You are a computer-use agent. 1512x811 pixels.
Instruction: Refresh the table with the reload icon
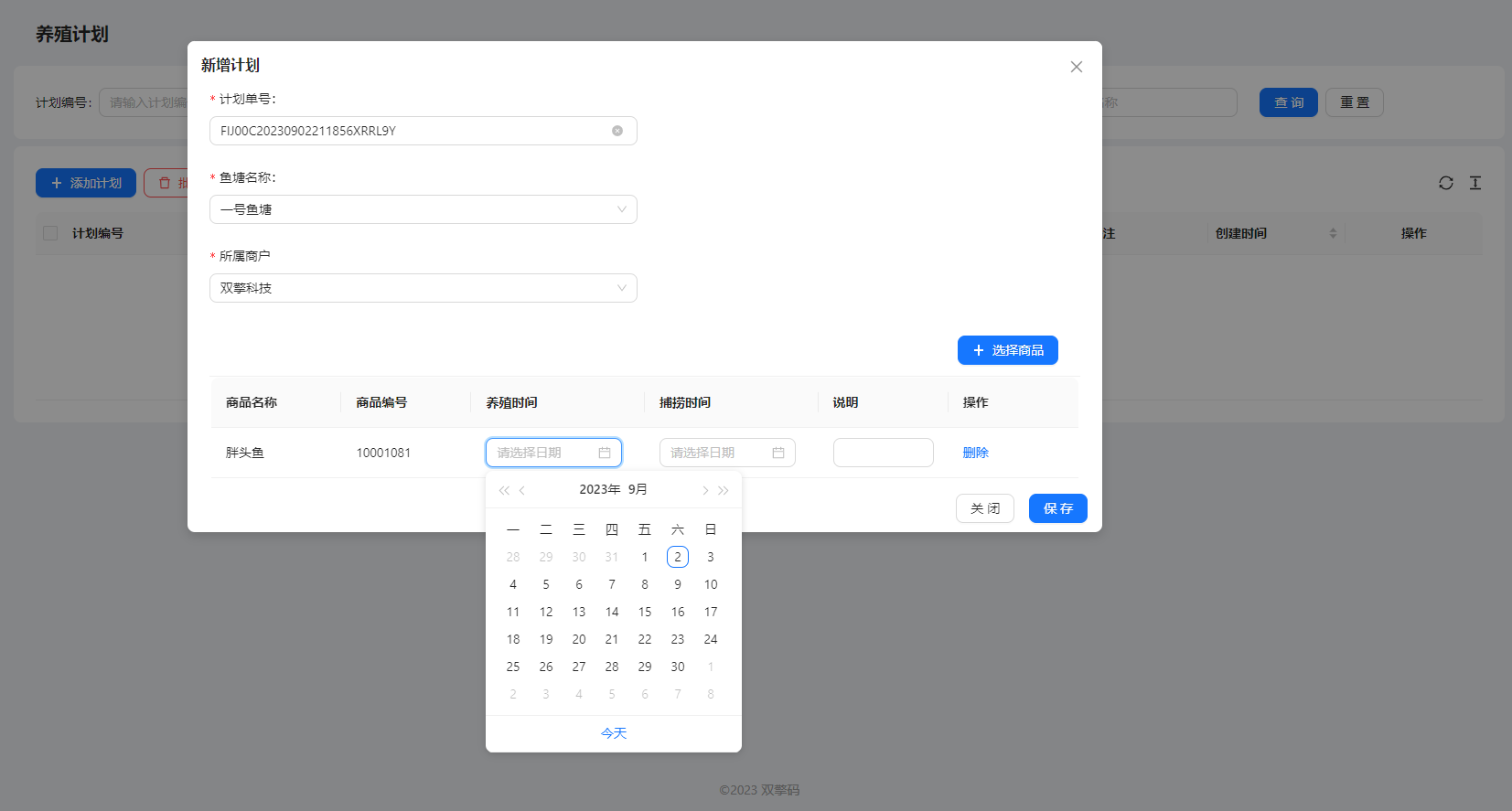(x=1446, y=183)
